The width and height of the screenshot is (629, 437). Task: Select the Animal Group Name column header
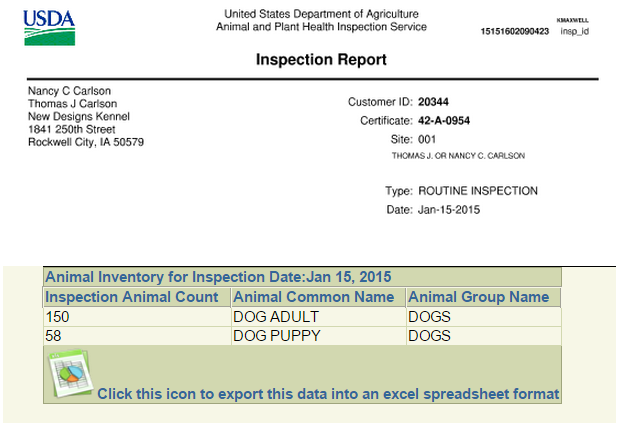tap(479, 297)
